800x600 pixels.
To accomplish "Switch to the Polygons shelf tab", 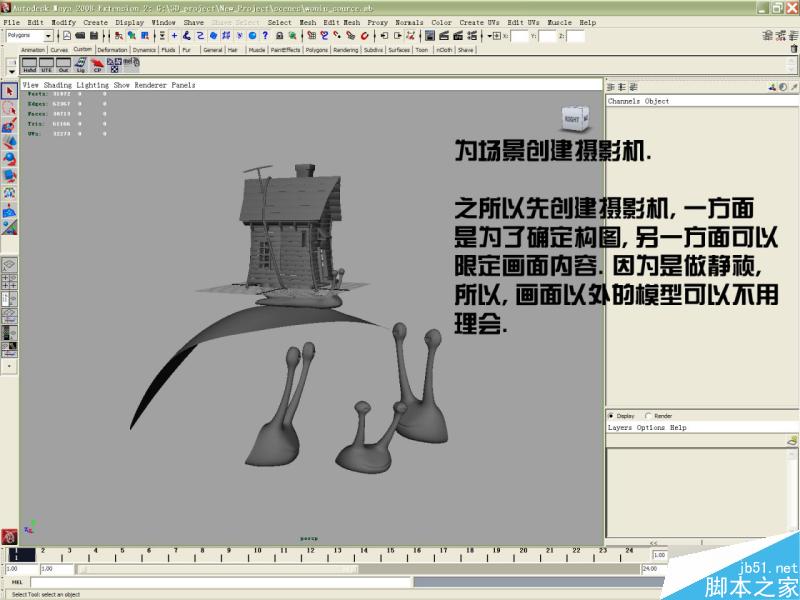I will (x=317, y=50).
